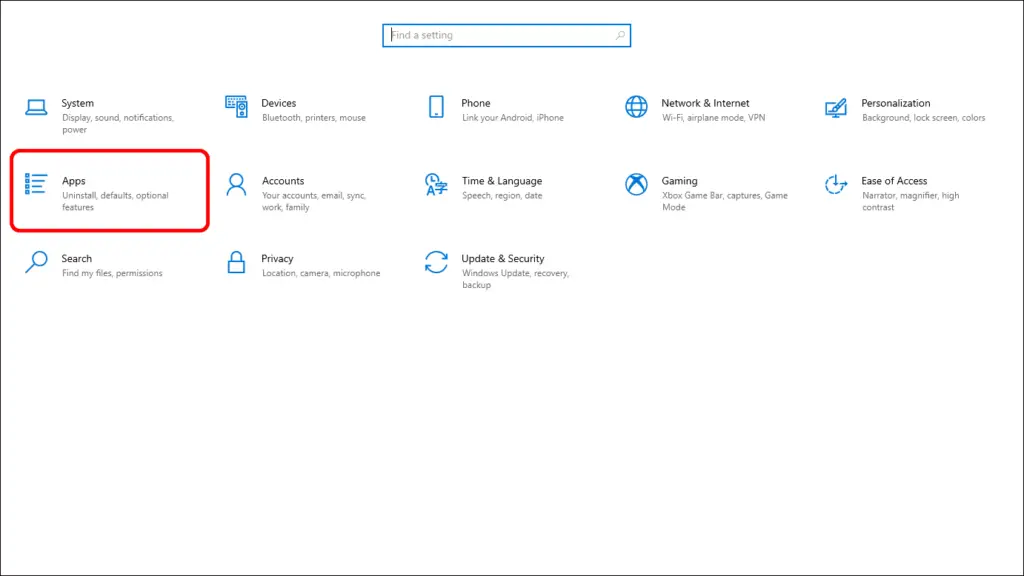Click the Apps list icon

(36, 184)
